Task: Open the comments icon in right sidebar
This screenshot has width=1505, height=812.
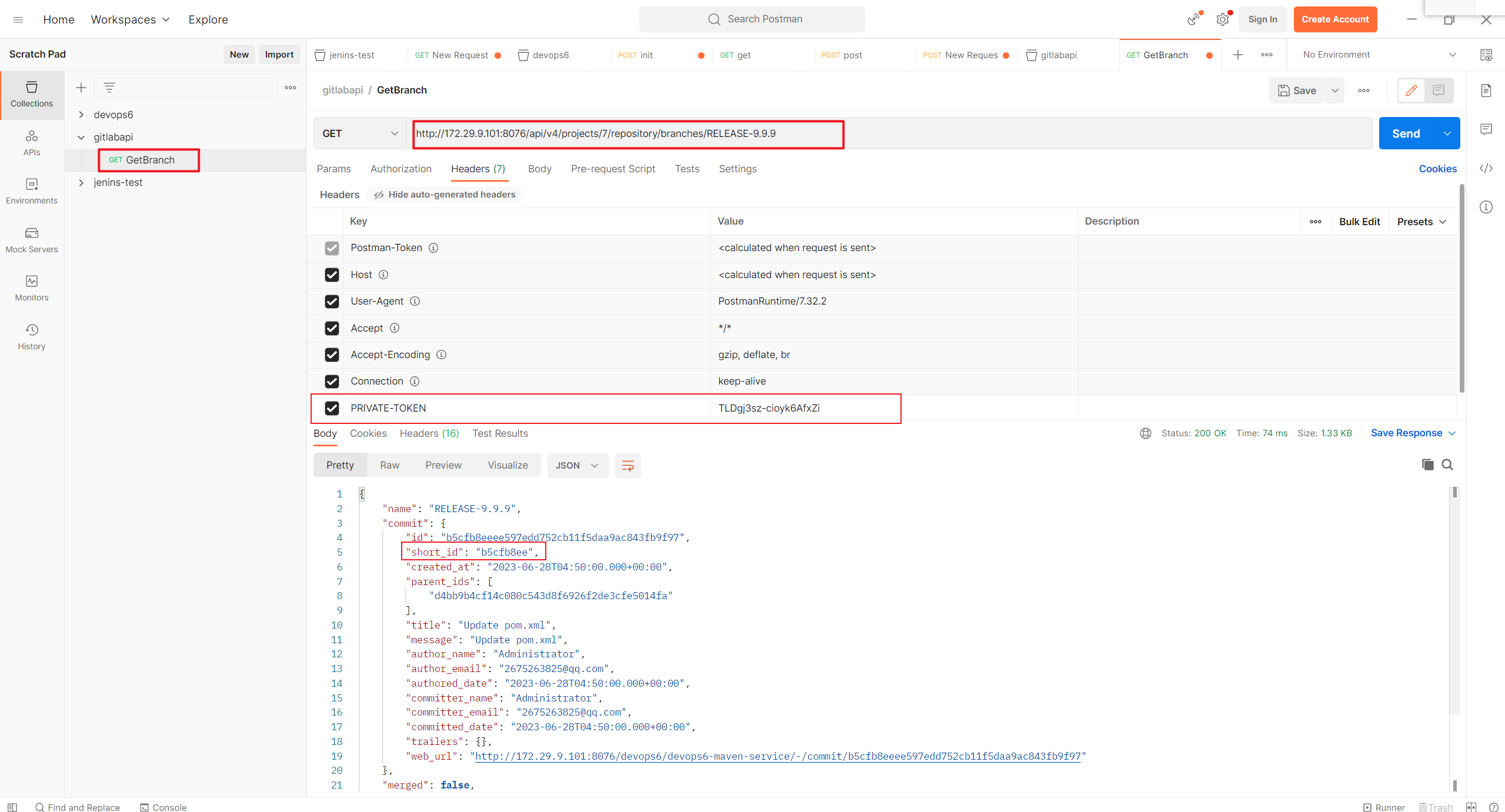Action: click(x=1486, y=129)
